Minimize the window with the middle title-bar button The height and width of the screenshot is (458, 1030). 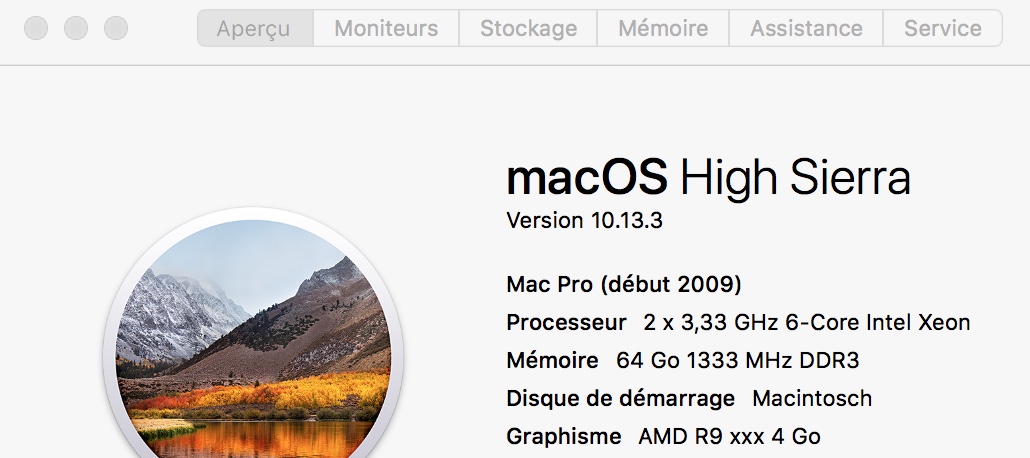click(x=76, y=28)
